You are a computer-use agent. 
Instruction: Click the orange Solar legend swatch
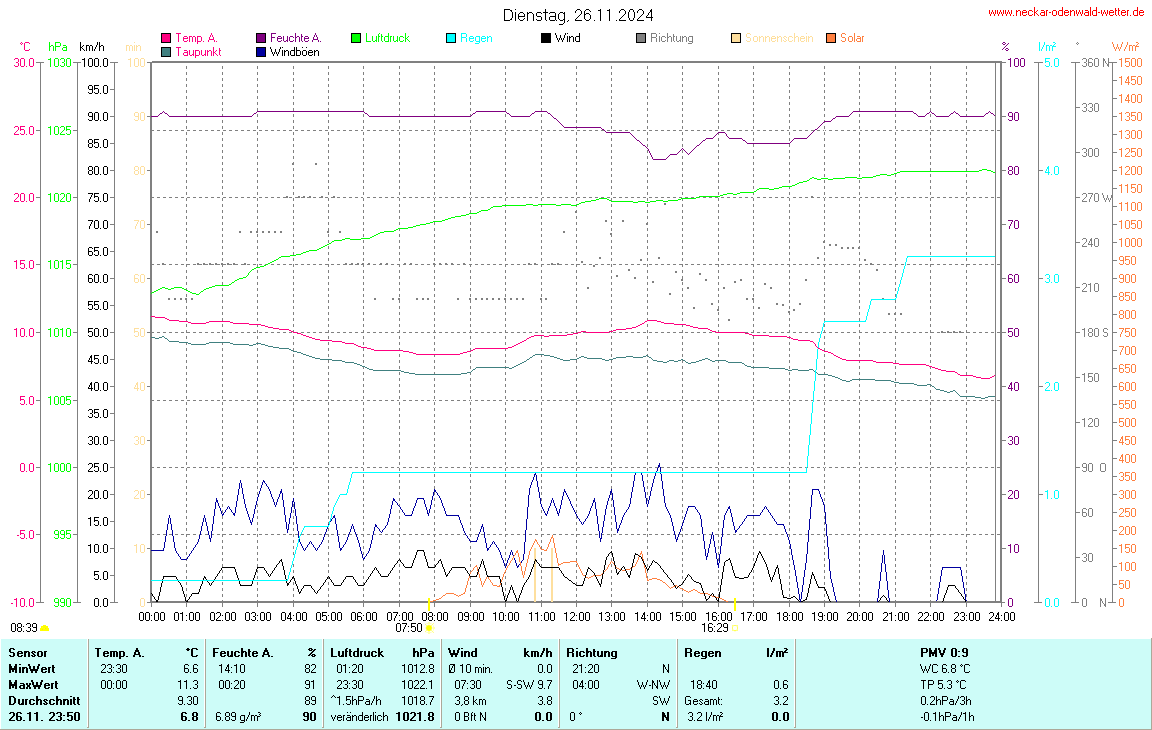[831, 38]
